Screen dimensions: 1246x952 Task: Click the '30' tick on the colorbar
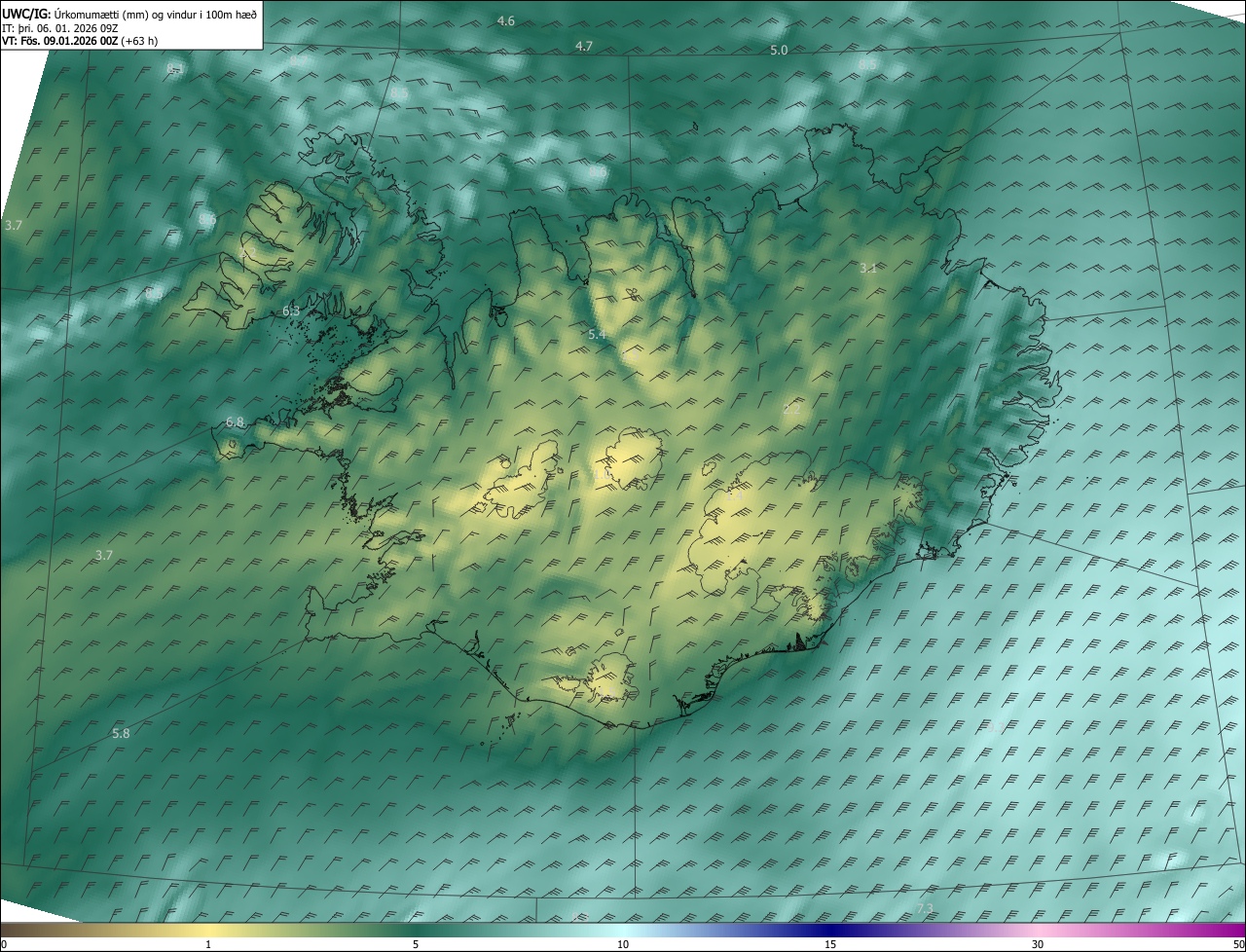tap(1038, 944)
